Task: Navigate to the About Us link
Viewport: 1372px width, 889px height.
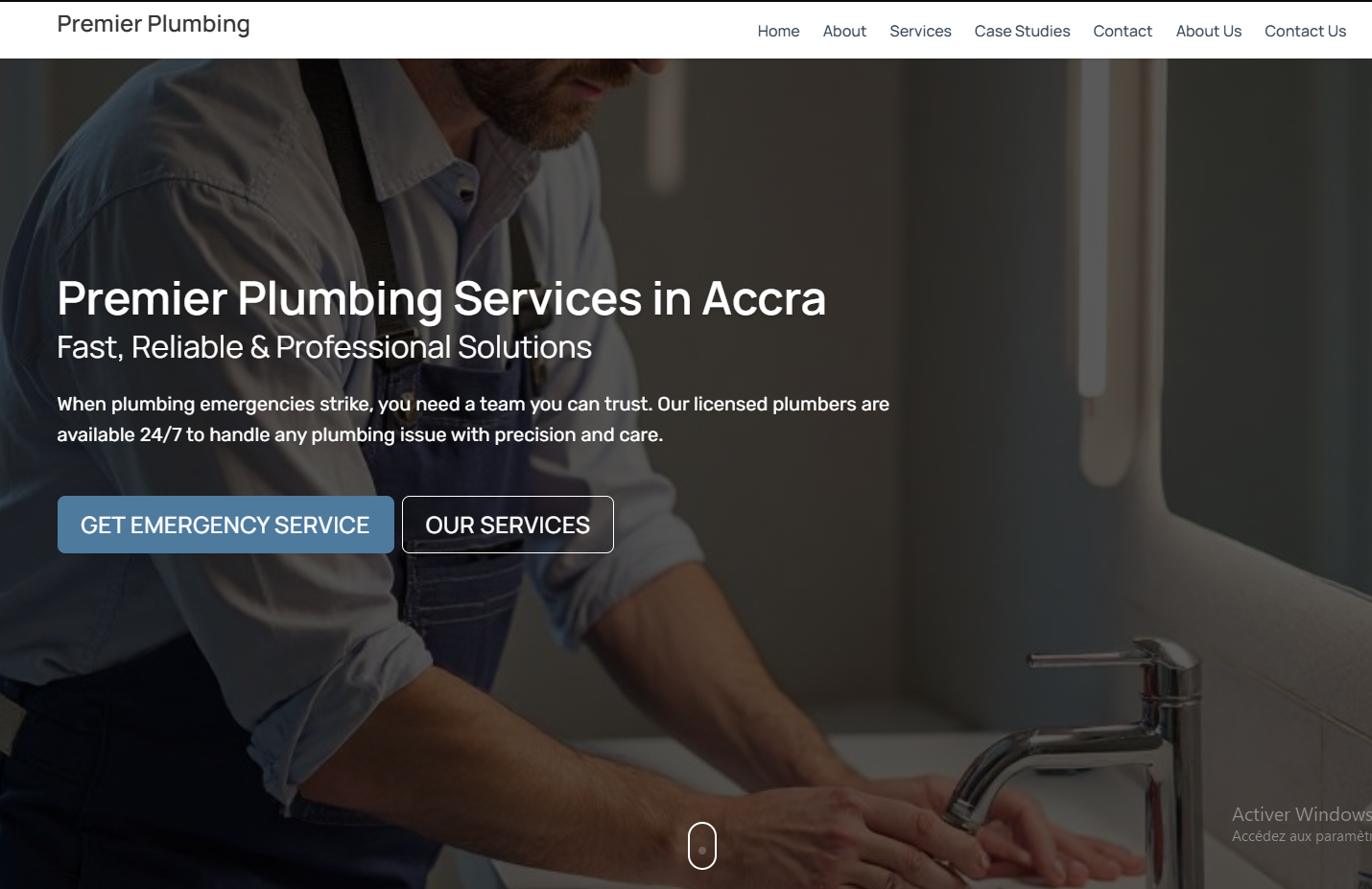Action: pyautogui.click(x=1209, y=31)
